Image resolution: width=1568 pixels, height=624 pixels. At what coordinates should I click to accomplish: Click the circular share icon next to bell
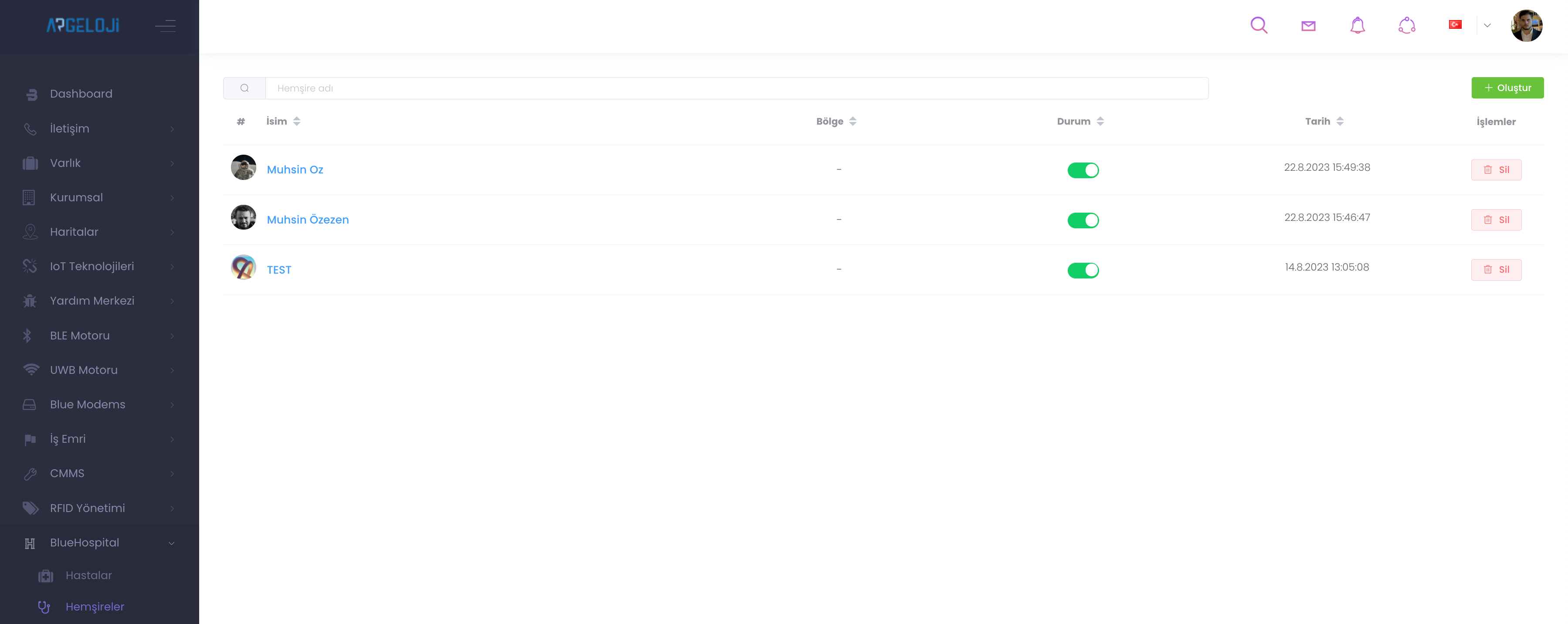pyautogui.click(x=1407, y=26)
